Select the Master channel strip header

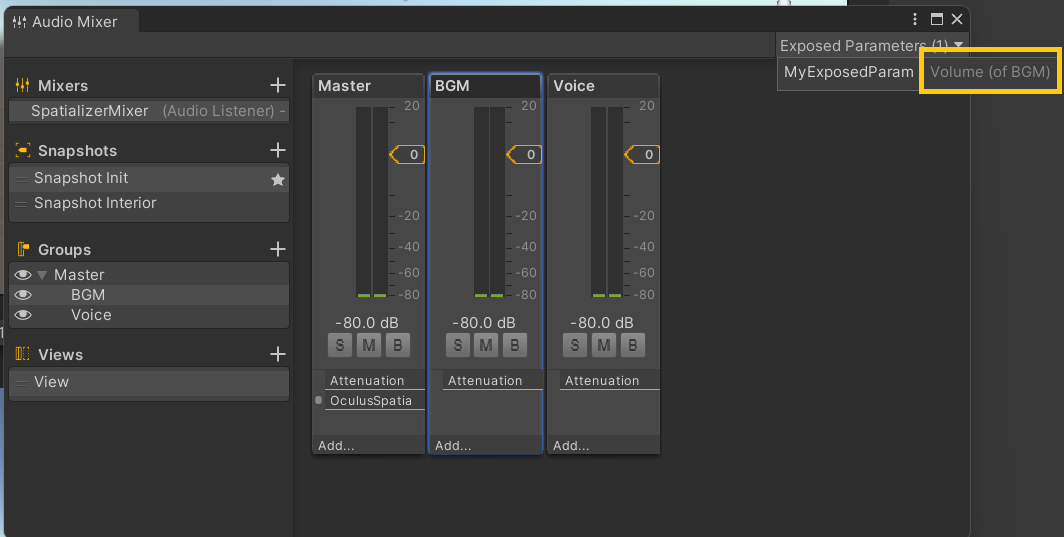(x=368, y=86)
